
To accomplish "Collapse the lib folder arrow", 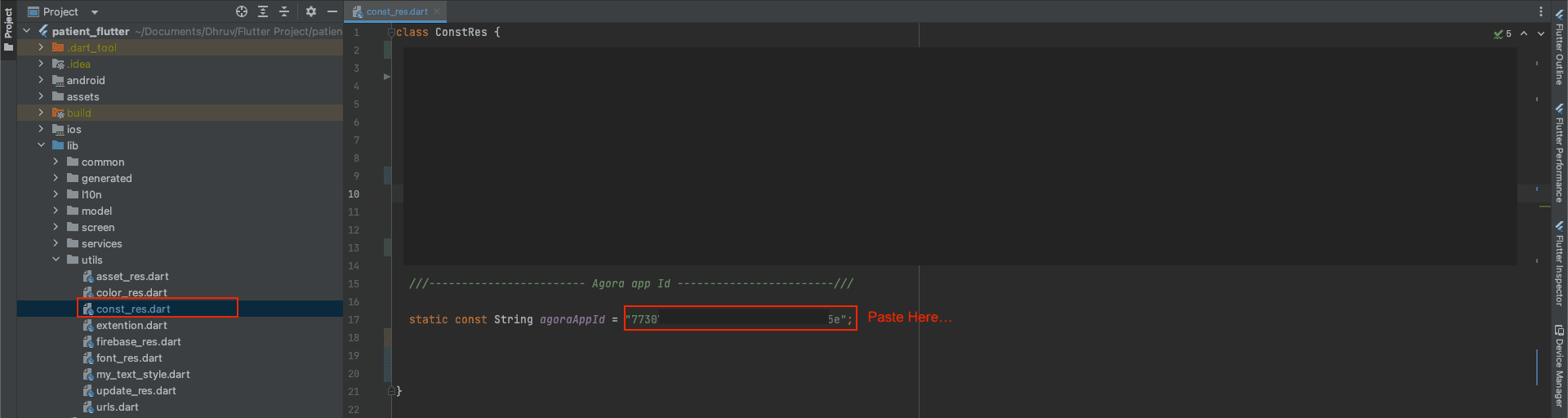I will [x=41, y=145].
